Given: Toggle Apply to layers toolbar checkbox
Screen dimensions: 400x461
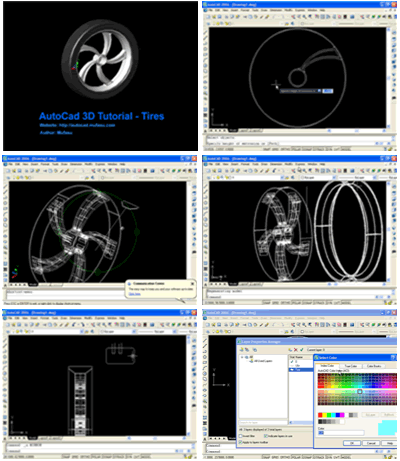Looking at the screenshot, I should click(241, 442).
